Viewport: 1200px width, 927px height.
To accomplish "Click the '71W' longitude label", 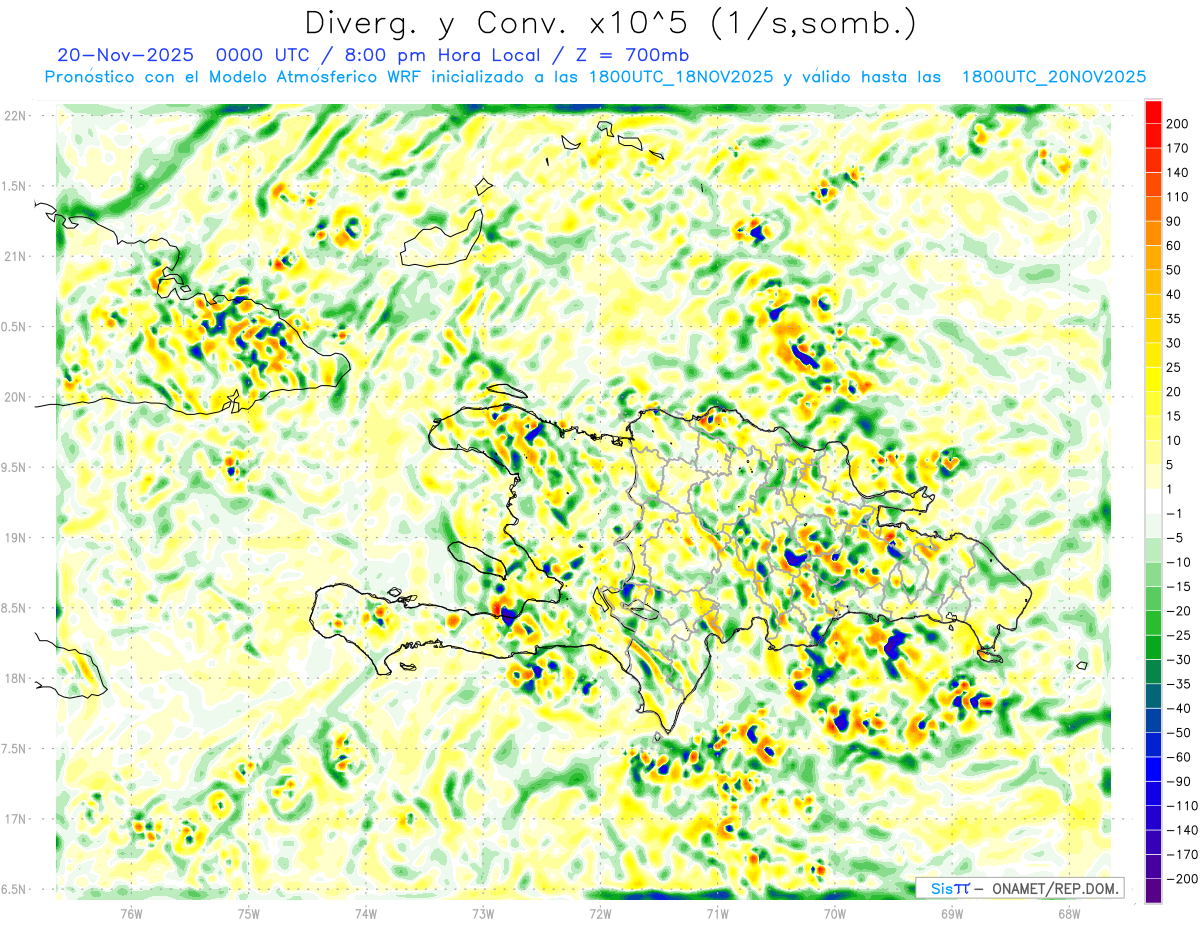I will [x=717, y=913].
